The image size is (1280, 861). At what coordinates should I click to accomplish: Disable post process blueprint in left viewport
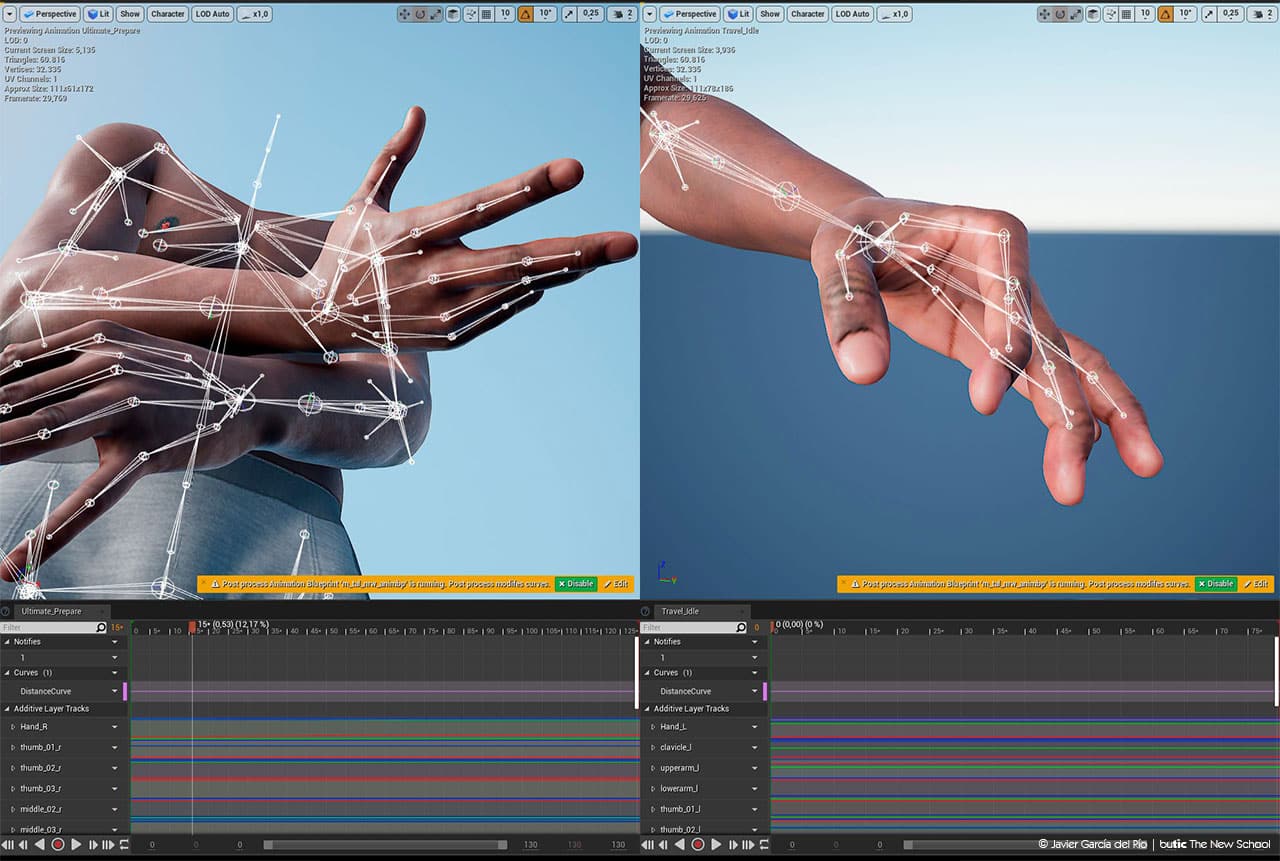(x=575, y=584)
